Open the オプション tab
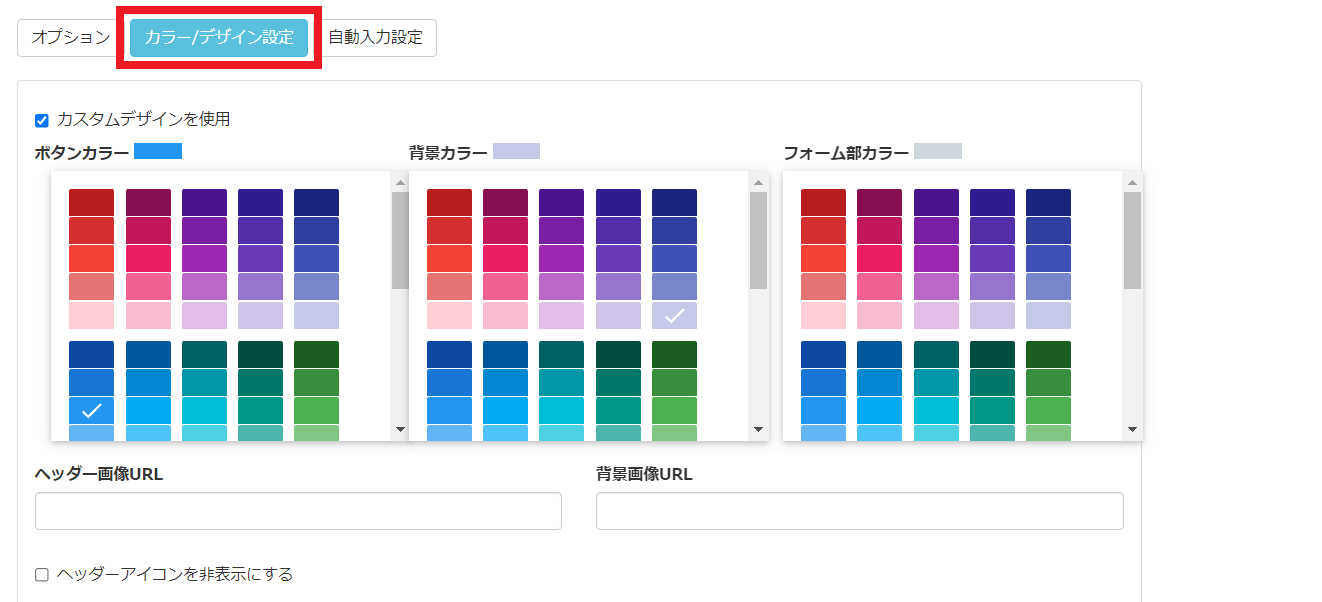This screenshot has height=602, width=1322. (x=71, y=38)
